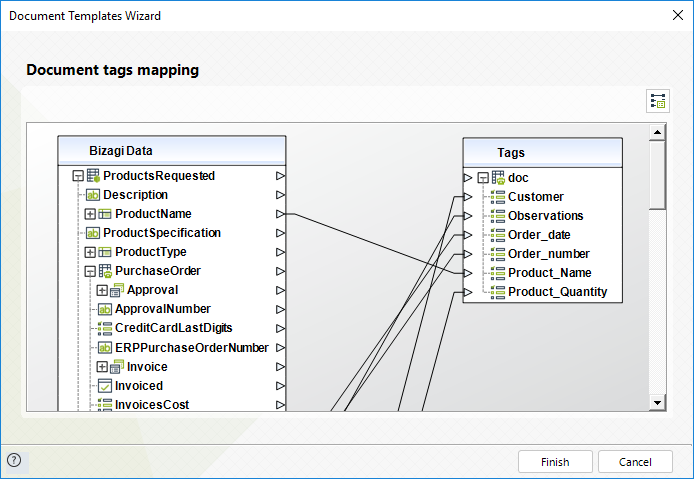Image resolution: width=694 pixels, height=479 pixels.
Task: Click the connector arrow beside PurchaseOrder
Action: 280,271
